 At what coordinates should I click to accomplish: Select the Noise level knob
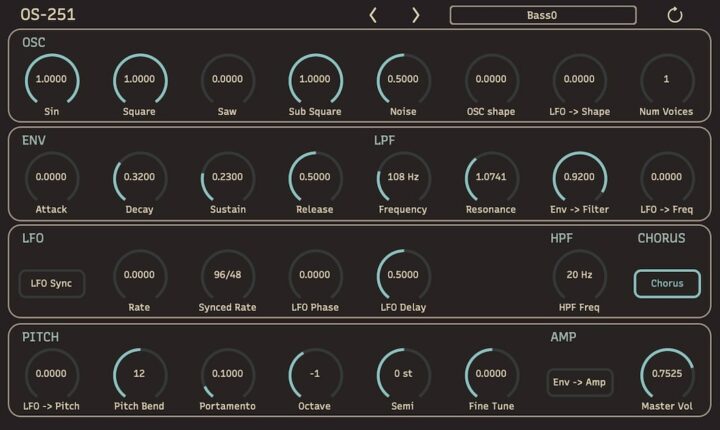tap(403, 80)
